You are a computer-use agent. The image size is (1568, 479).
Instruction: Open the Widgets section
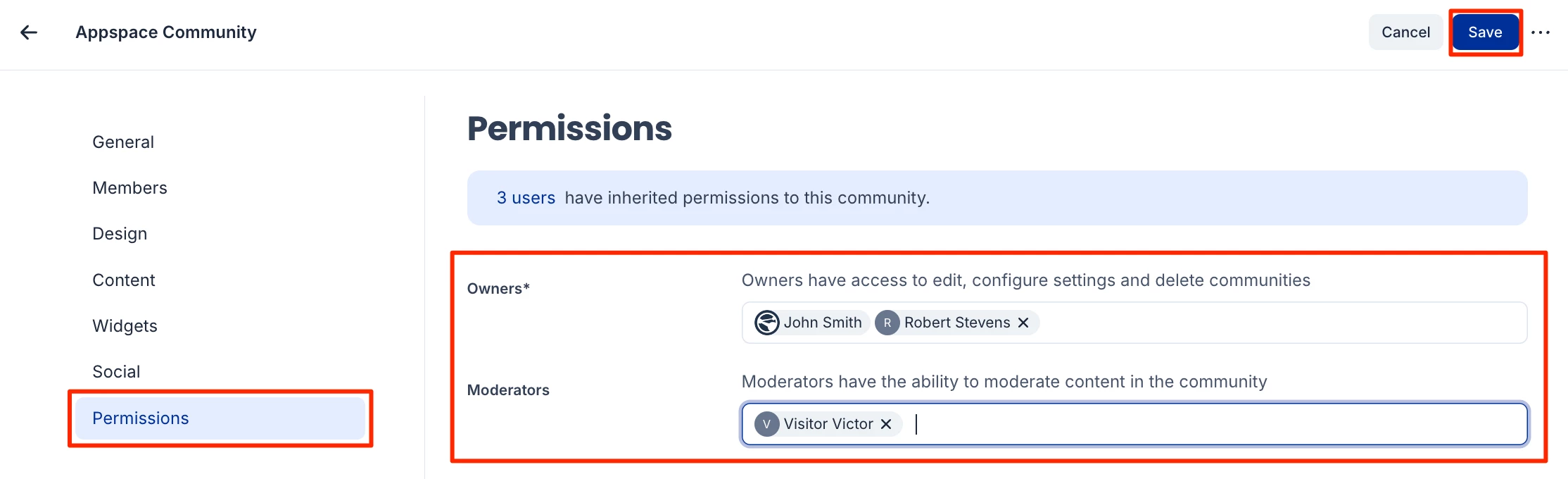point(125,326)
